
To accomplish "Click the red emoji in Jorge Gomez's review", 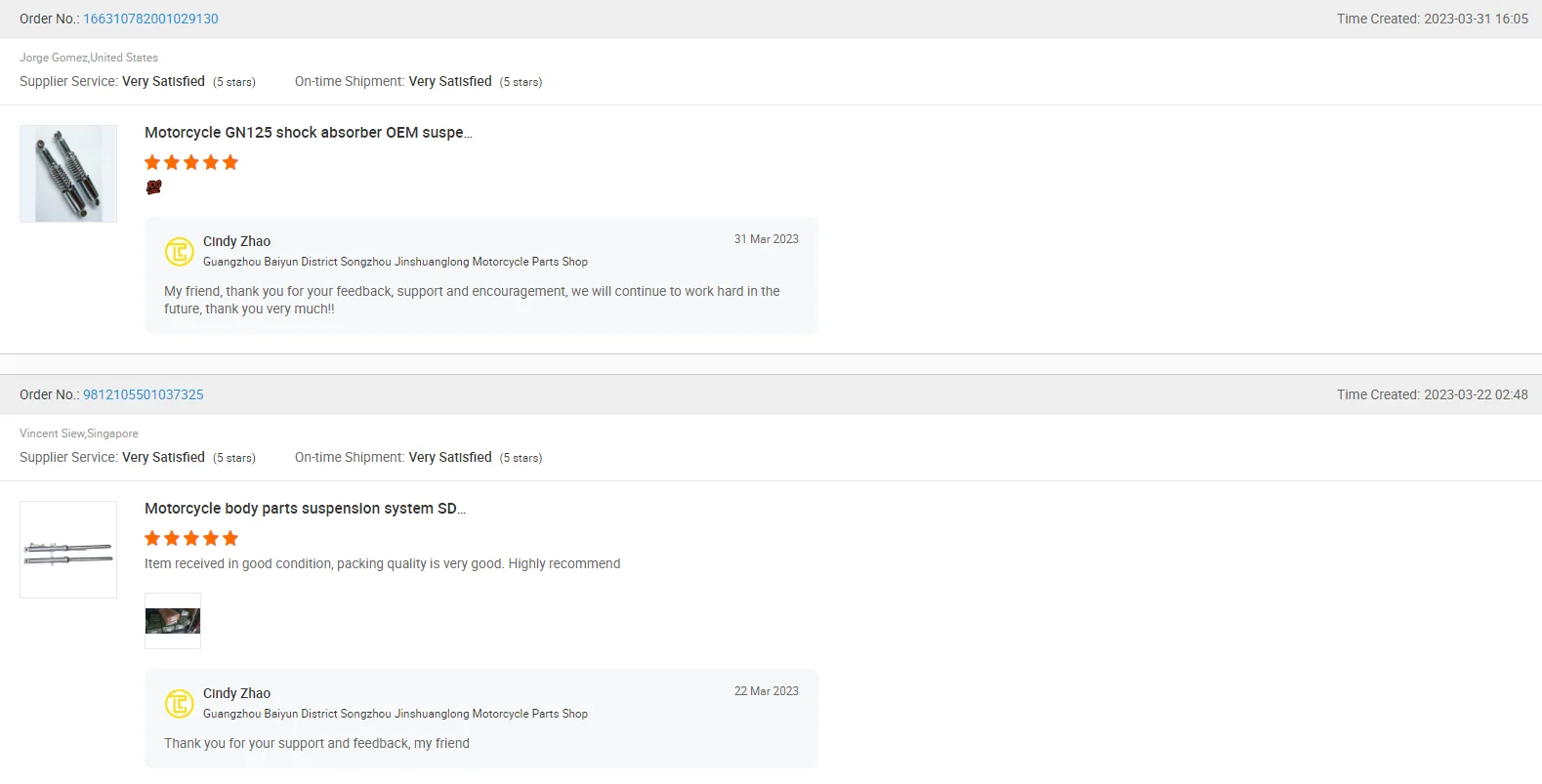I will tap(153, 187).
